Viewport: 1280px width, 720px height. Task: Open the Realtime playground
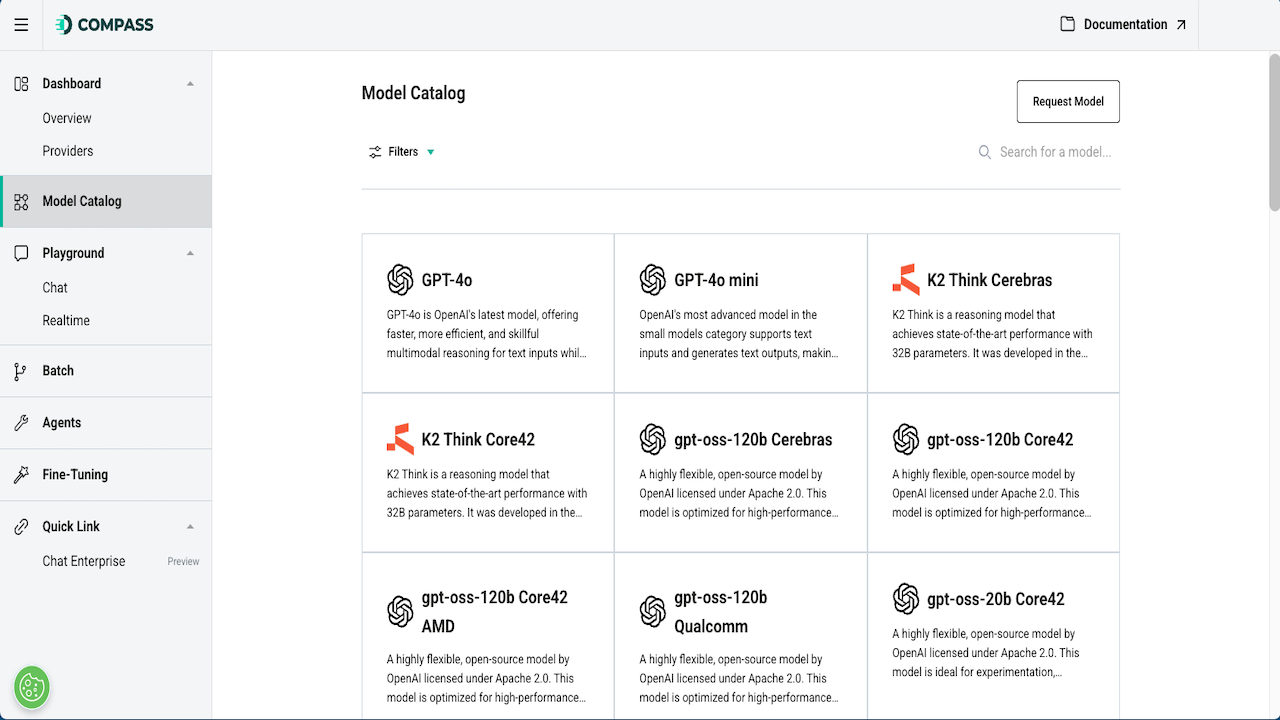point(66,321)
